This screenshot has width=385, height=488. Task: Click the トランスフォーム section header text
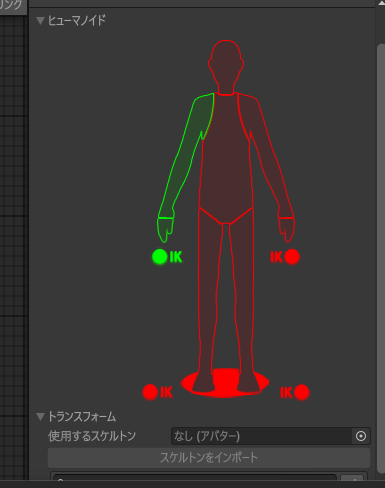82,417
